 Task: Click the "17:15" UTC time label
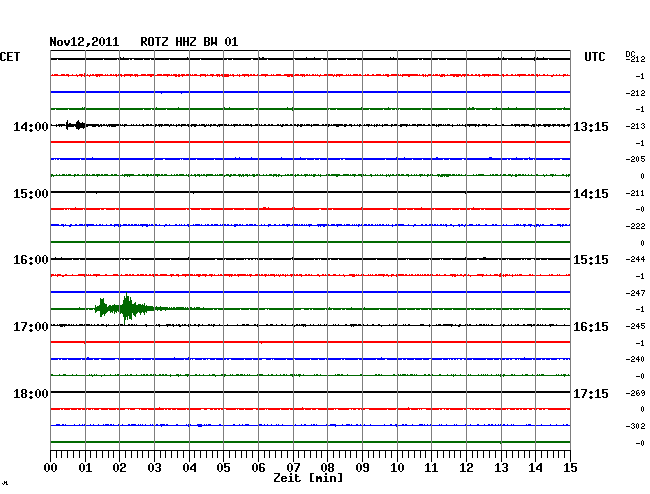(591, 393)
